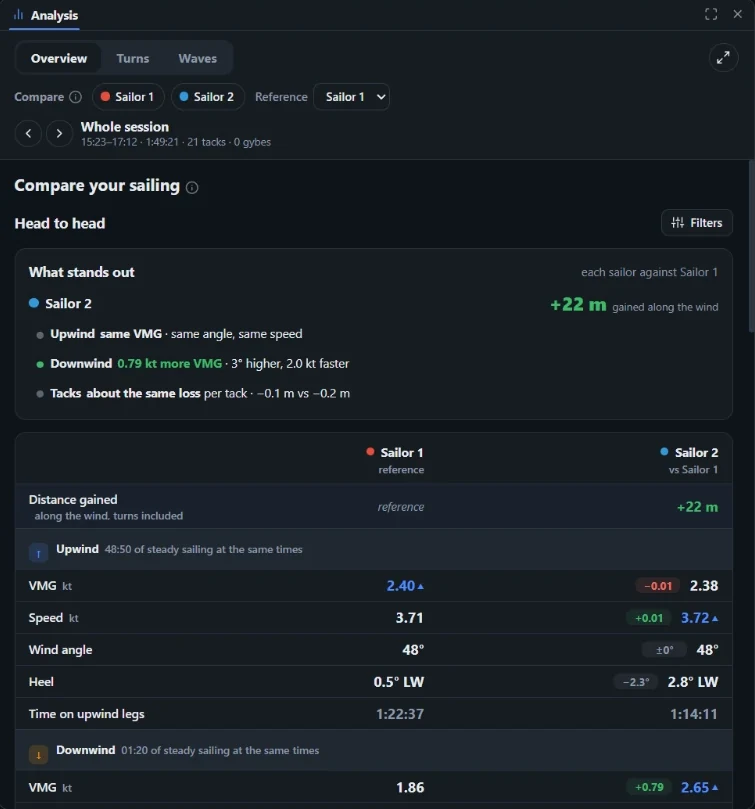Click Sailor 2 upwind speed 3.72
This screenshot has width=755, height=809.
click(x=699, y=618)
